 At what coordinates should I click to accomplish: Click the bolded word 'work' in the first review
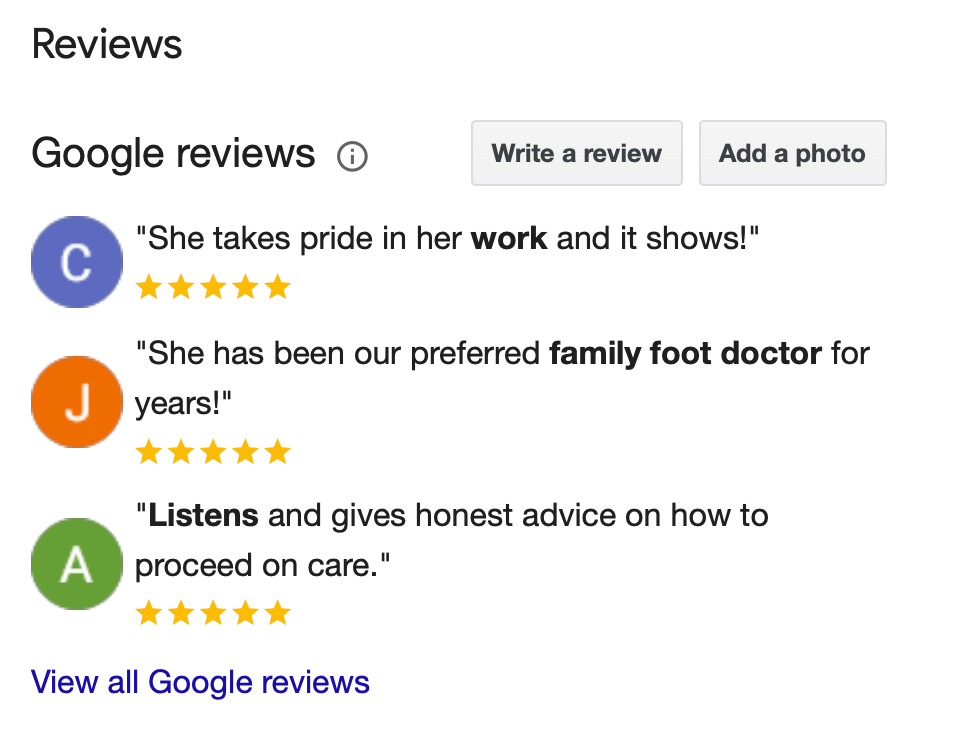(508, 238)
